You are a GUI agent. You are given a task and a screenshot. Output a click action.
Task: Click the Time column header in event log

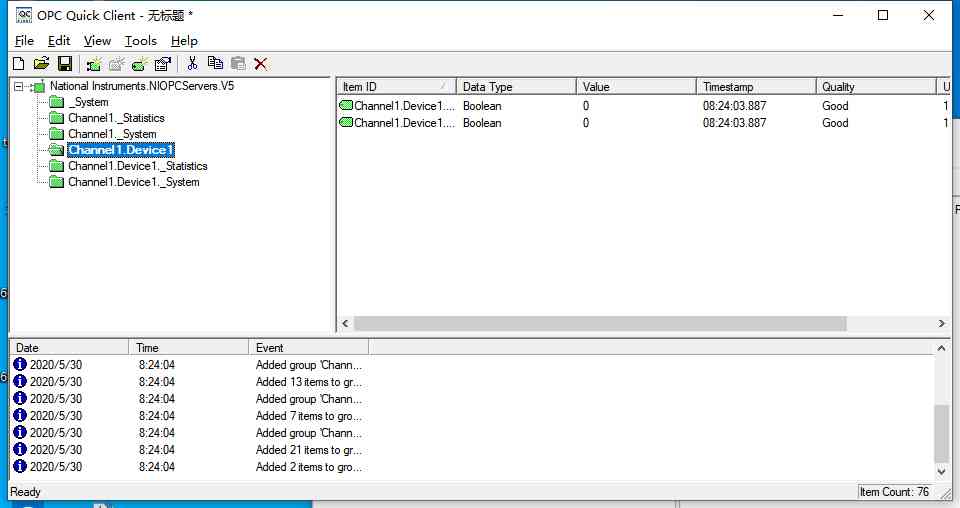189,348
